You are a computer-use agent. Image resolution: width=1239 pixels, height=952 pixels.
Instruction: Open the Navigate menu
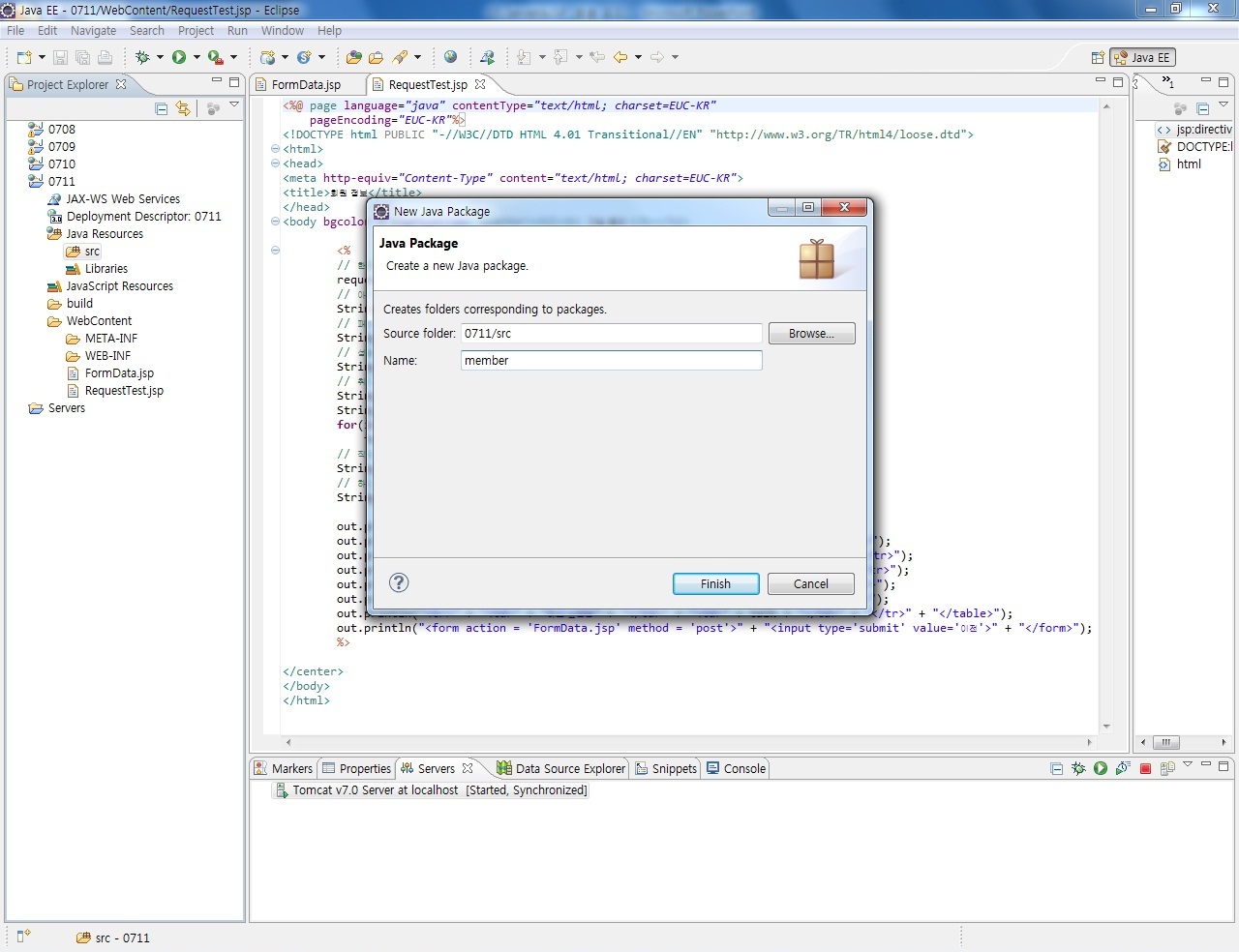pos(93,31)
